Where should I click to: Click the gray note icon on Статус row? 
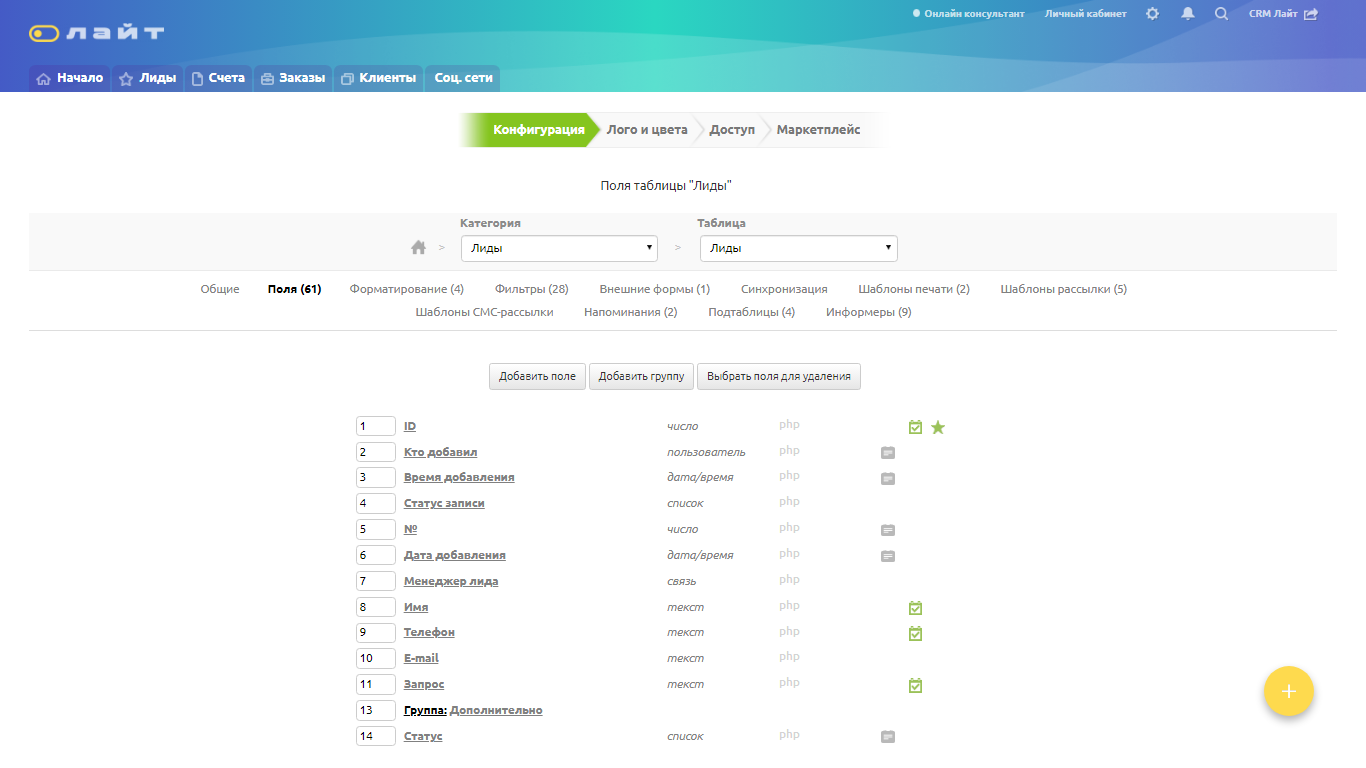tap(888, 737)
